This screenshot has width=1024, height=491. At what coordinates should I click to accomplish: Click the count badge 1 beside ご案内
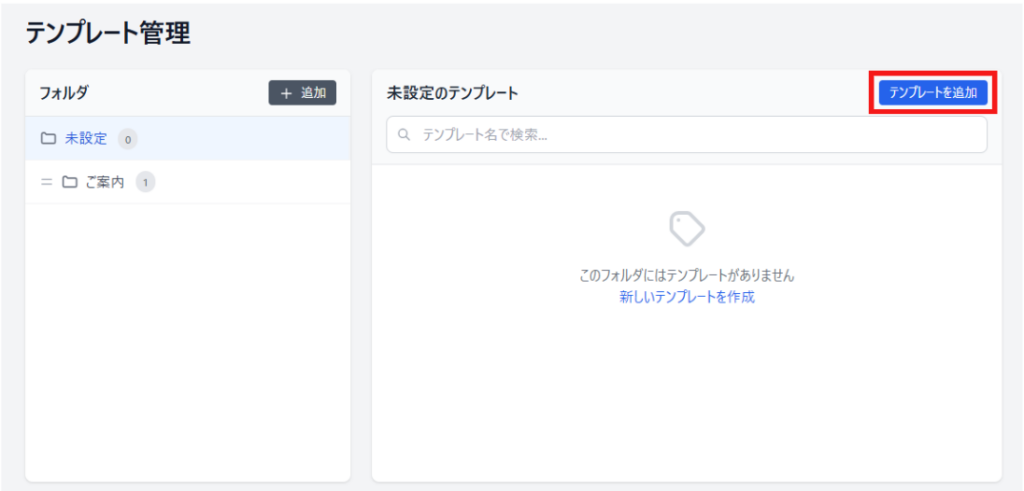(145, 182)
